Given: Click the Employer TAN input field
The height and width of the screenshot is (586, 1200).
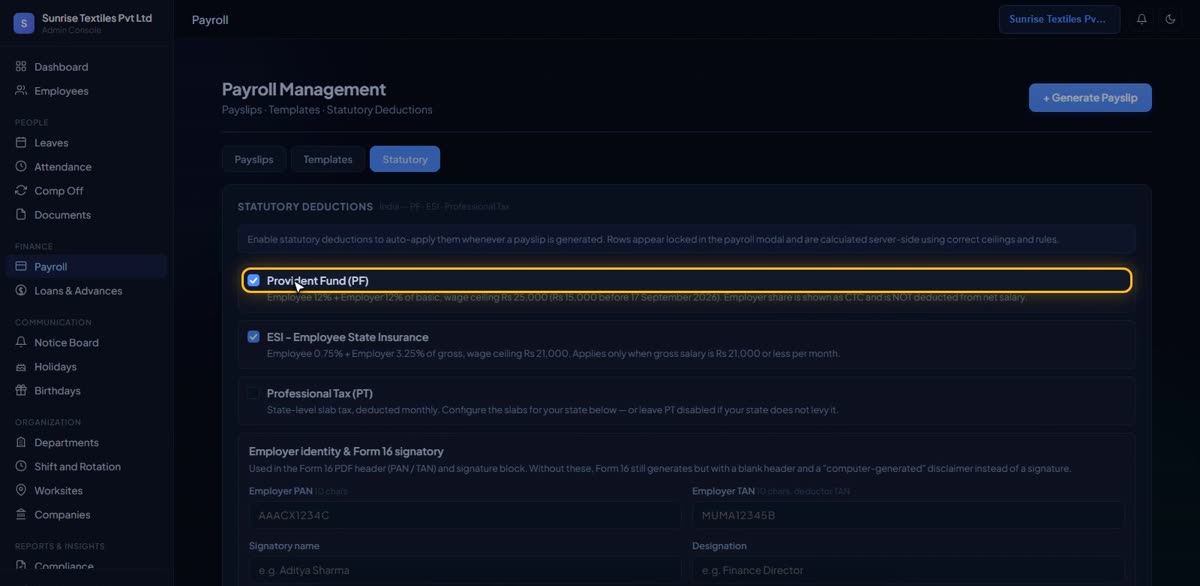Looking at the screenshot, I should click(908, 515).
